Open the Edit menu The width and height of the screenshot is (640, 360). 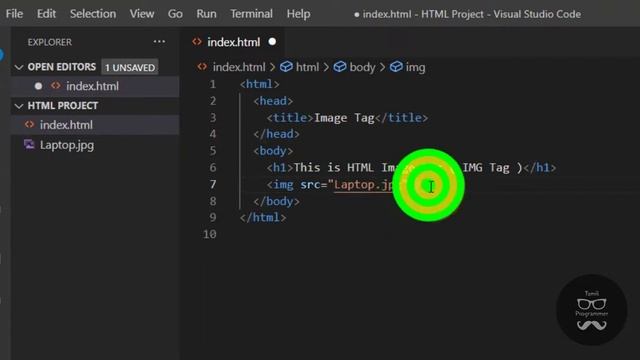click(46, 14)
